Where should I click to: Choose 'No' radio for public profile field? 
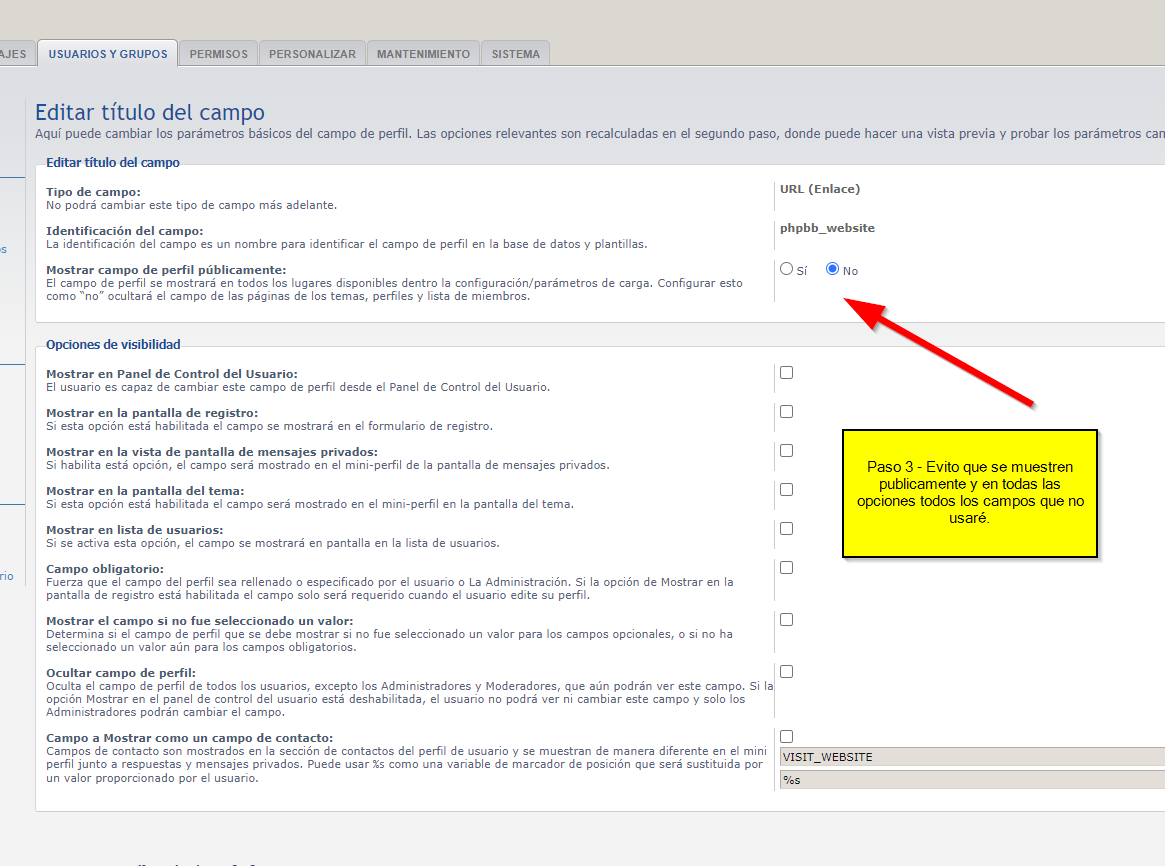click(x=832, y=269)
